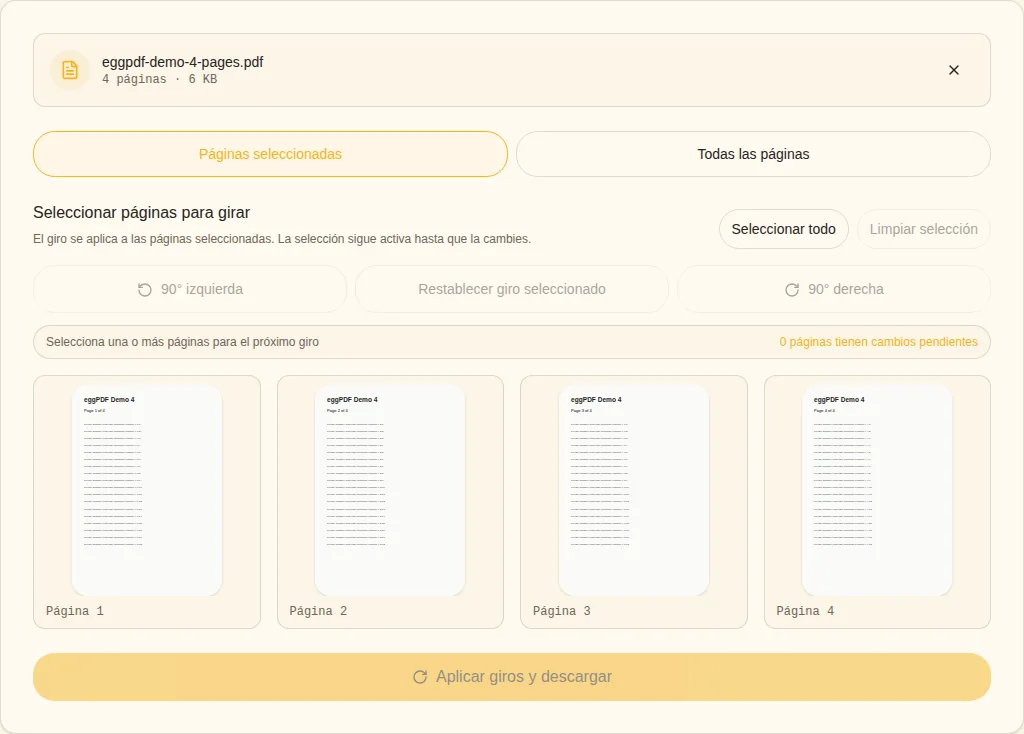Screen dimensions: 1024x734
Task: Click Aplicar giros y descargar button
Action: pyautogui.click(x=512, y=677)
